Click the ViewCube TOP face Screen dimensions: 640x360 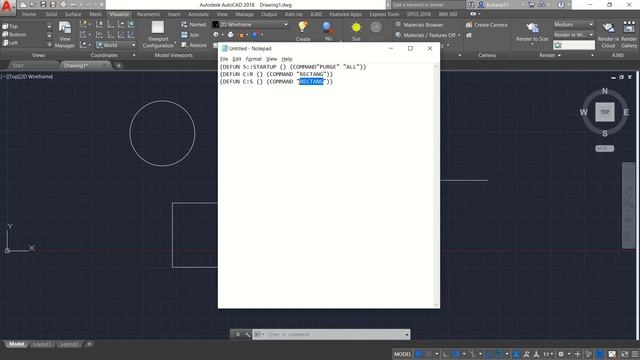pyautogui.click(x=604, y=112)
